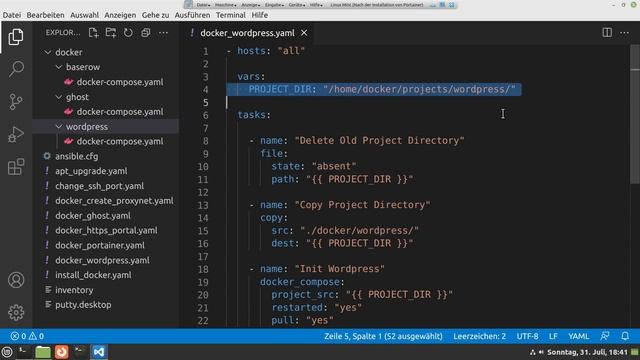Open the Ausführen menu
Image resolution: width=640 pixels, height=360 pixels.
coord(192,15)
